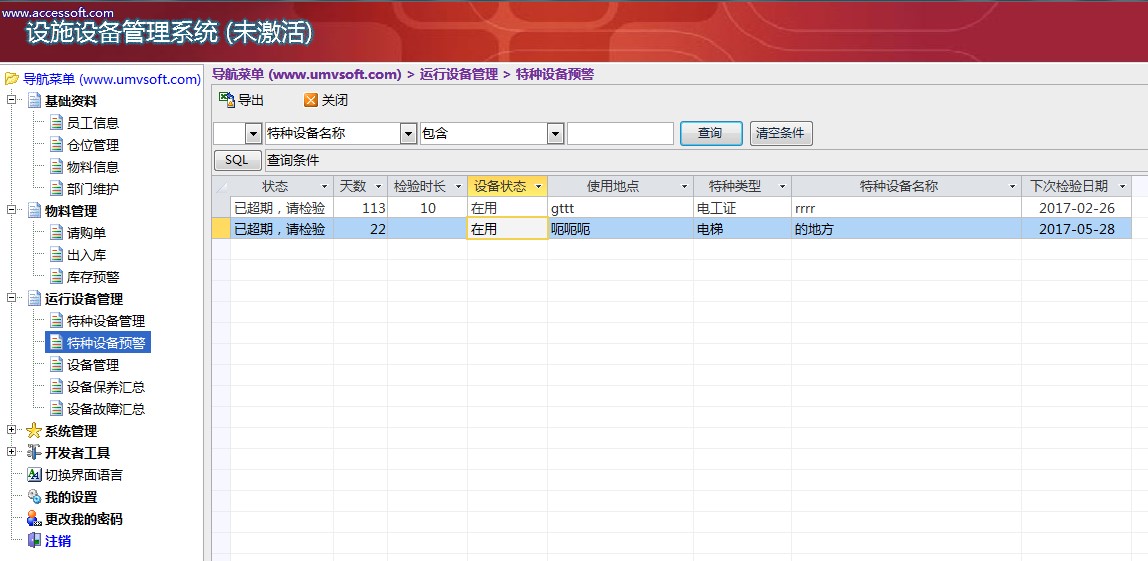1148x561 pixels.
Task: Open the 特种设备名称 field dropdown
Action: pyautogui.click(x=409, y=133)
